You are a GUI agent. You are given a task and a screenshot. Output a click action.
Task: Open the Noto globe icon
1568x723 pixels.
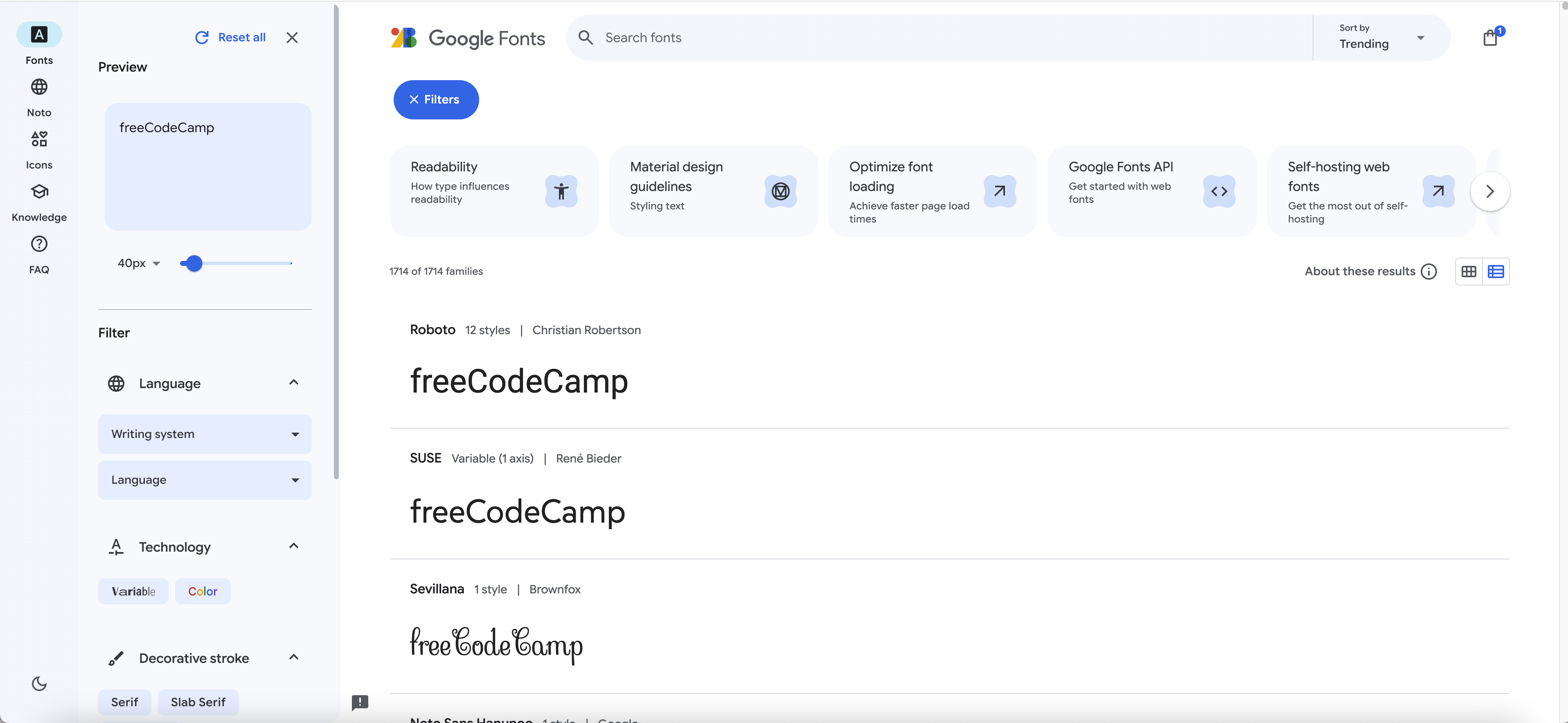pyautogui.click(x=39, y=87)
